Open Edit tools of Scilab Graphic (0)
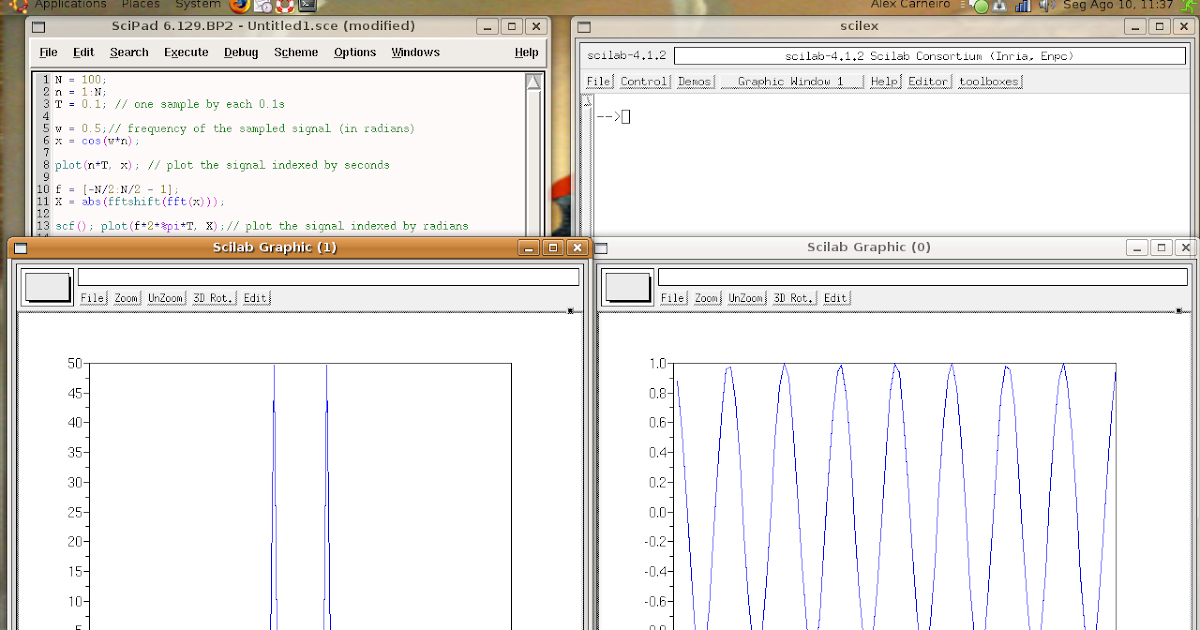The height and width of the screenshot is (630, 1200). coord(835,297)
